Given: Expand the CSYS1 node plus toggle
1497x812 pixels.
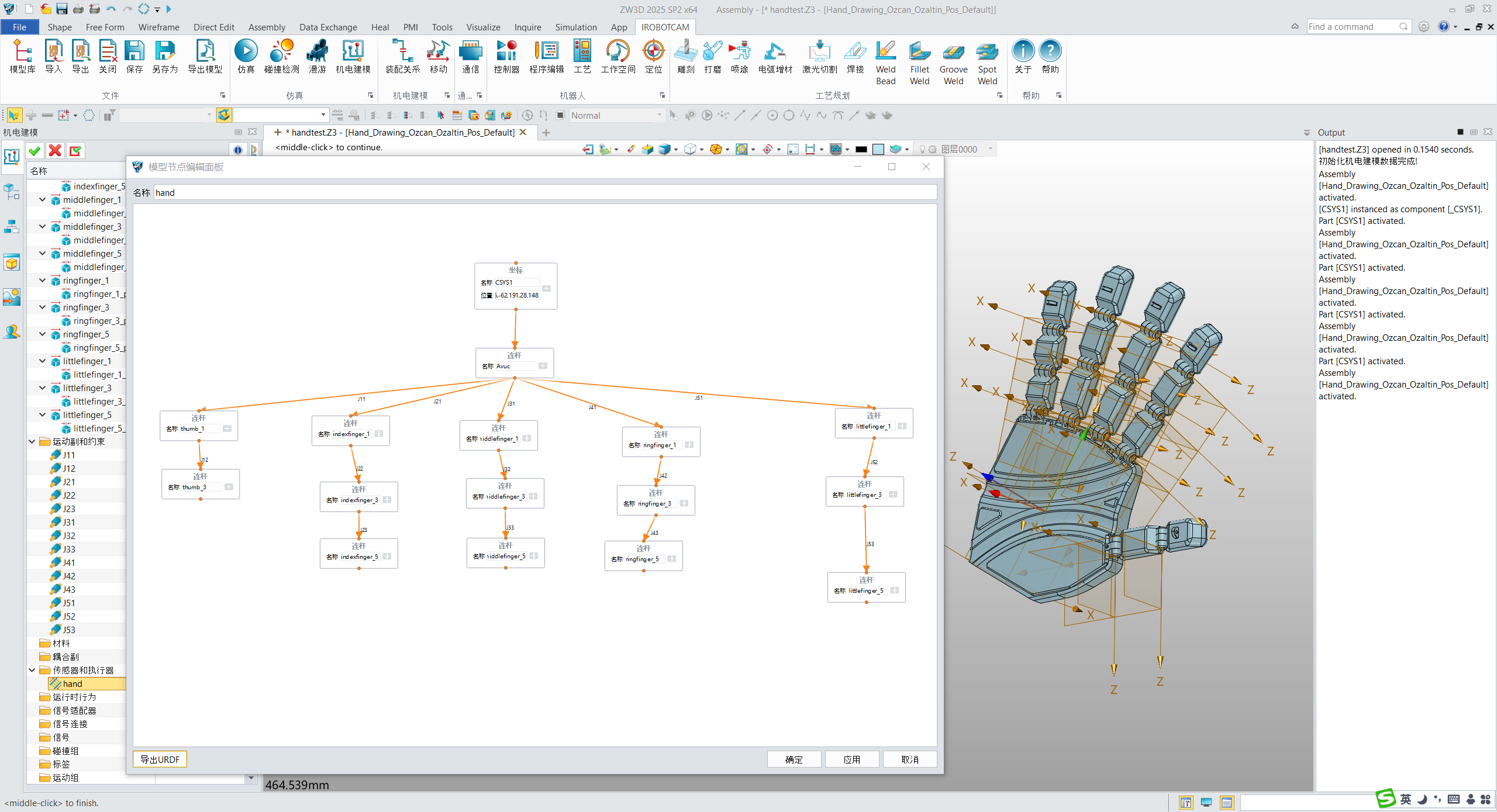Looking at the screenshot, I should [546, 288].
